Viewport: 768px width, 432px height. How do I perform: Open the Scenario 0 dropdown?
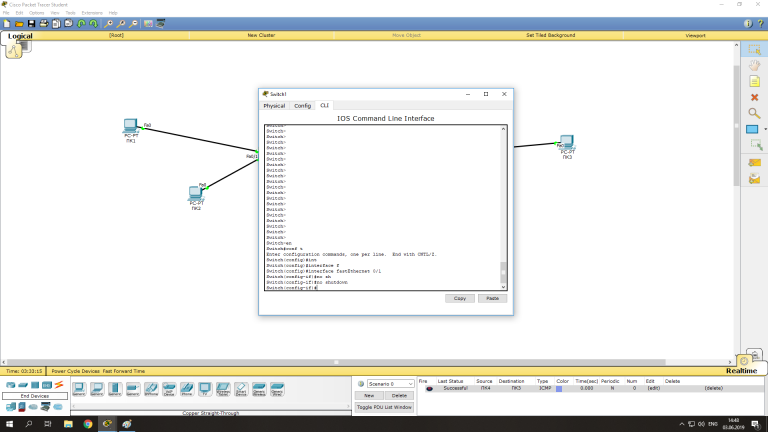click(x=391, y=384)
